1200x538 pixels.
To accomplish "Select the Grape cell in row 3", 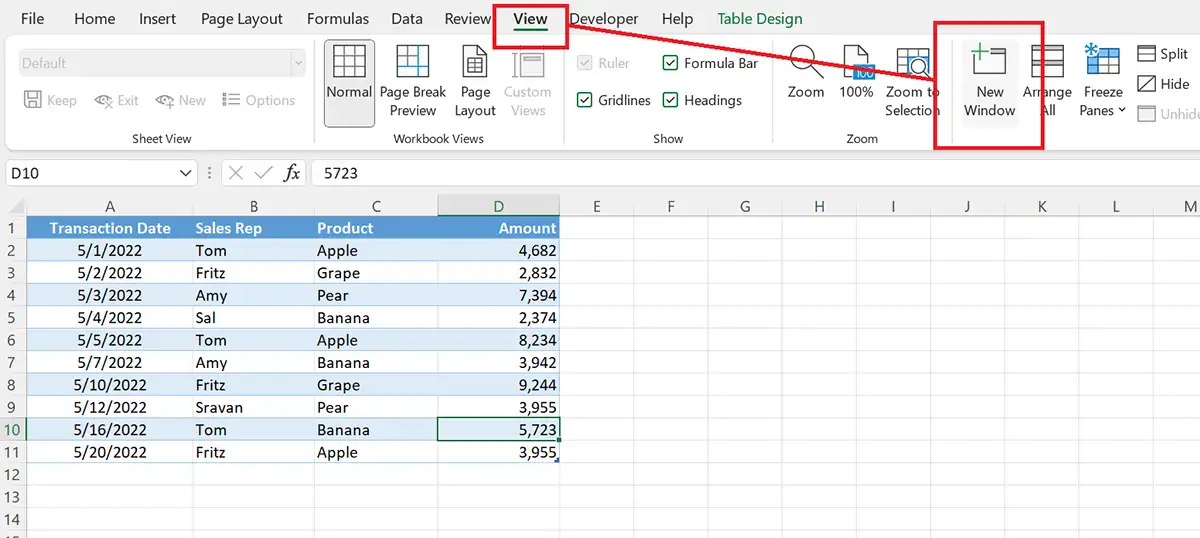I will click(376, 273).
